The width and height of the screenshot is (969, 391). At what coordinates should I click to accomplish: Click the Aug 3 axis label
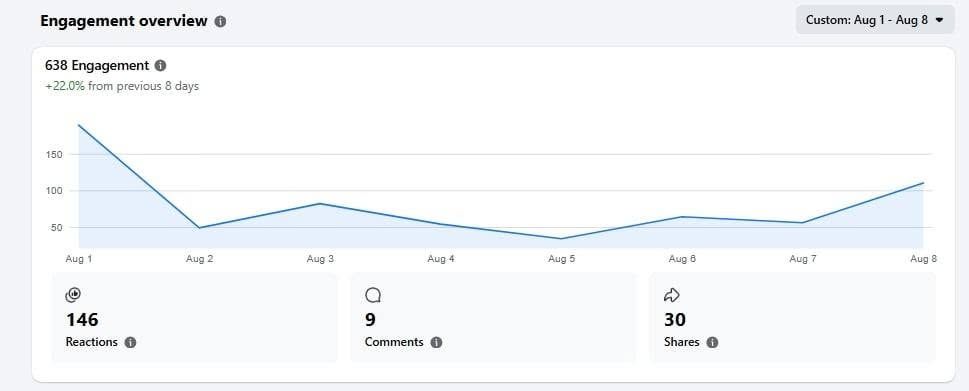point(320,259)
